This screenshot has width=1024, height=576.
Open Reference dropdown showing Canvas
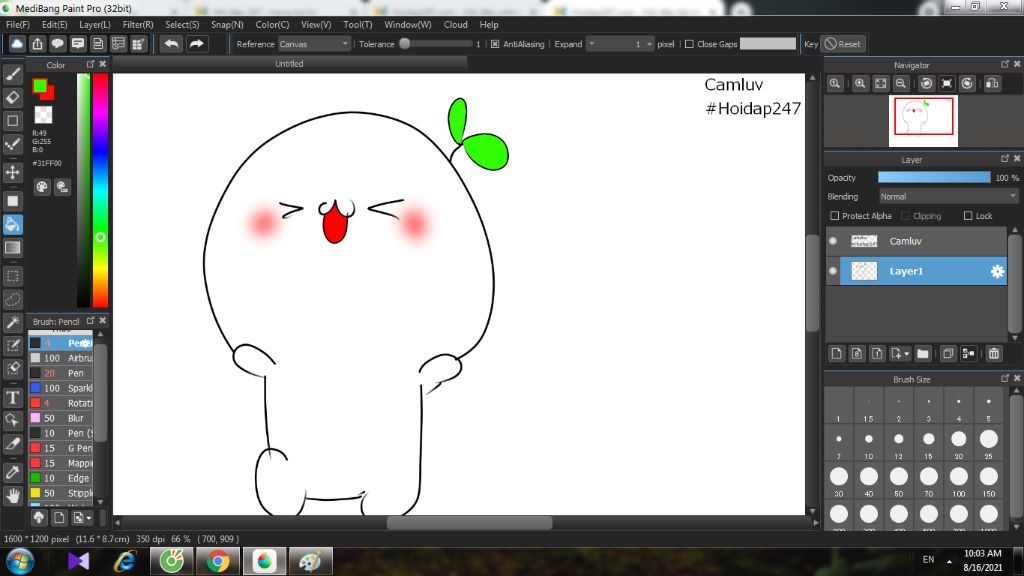tap(314, 44)
